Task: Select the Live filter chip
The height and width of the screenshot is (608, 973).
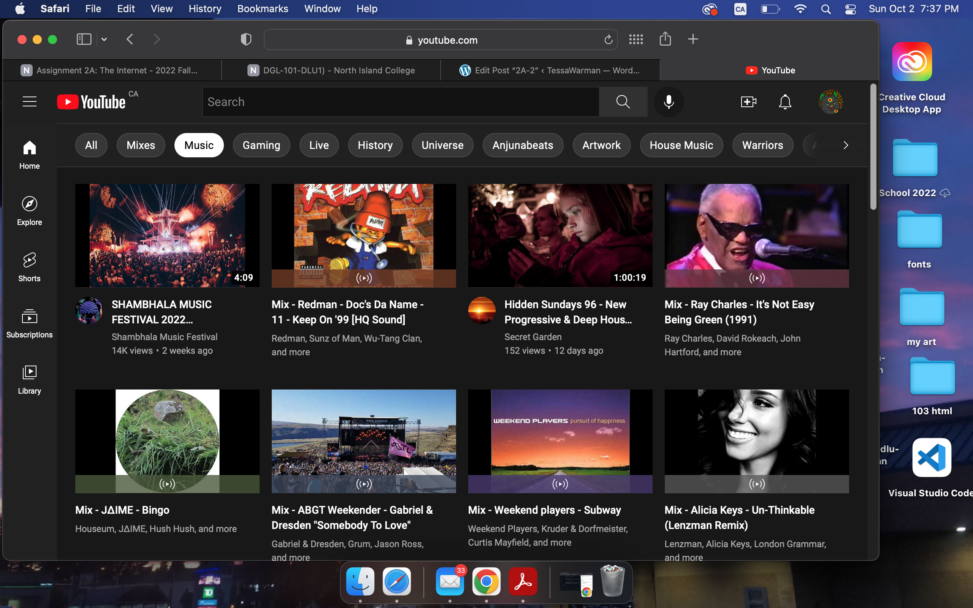Action: pyautogui.click(x=319, y=145)
